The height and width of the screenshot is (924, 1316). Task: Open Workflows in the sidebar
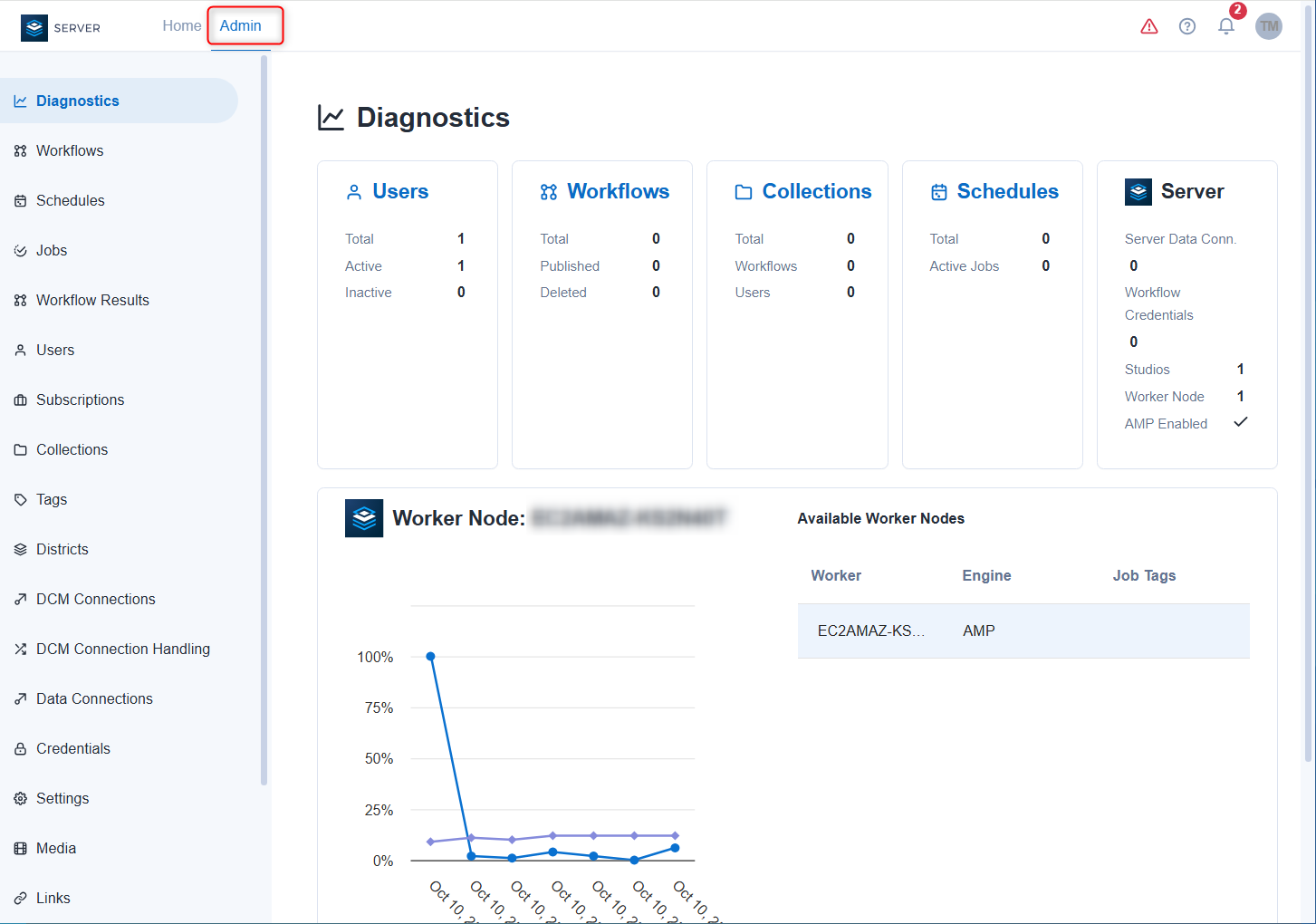(x=70, y=150)
